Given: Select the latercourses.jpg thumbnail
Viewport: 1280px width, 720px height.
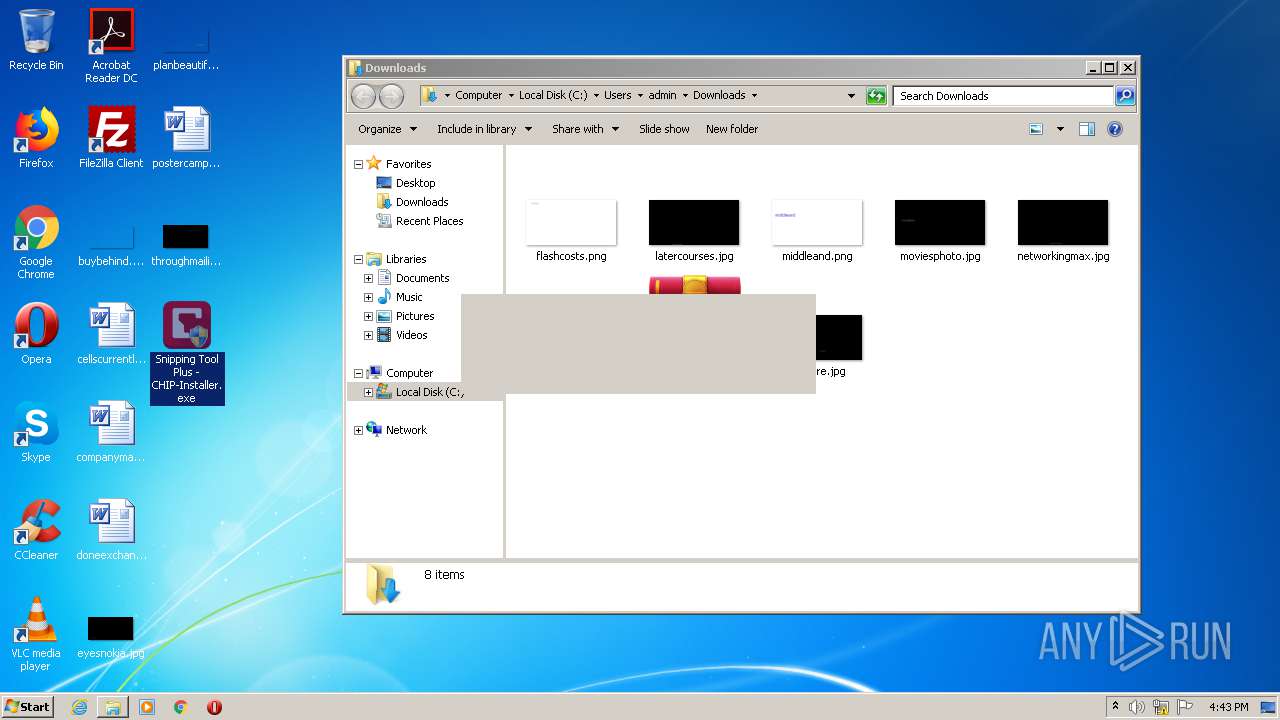Looking at the screenshot, I should point(694,230).
